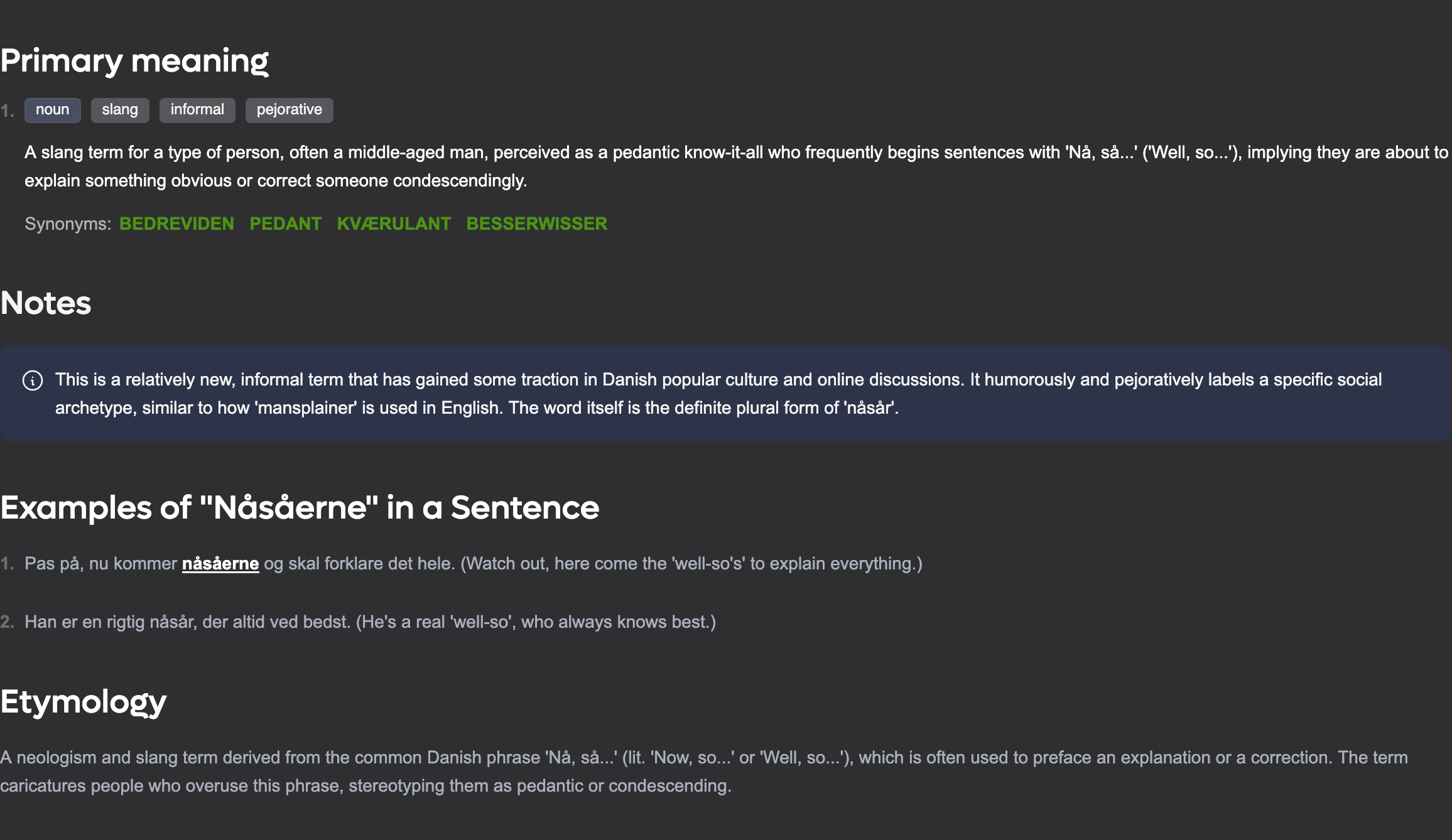Select the 'informal' usage tag
Screen dimensions: 1452x840
pyautogui.click(x=197, y=110)
